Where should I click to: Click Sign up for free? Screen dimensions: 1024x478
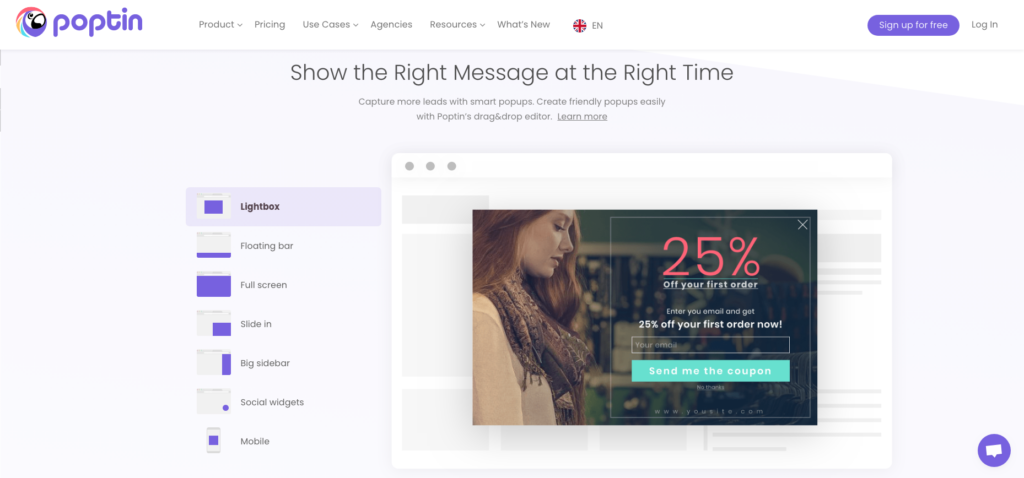pos(913,25)
